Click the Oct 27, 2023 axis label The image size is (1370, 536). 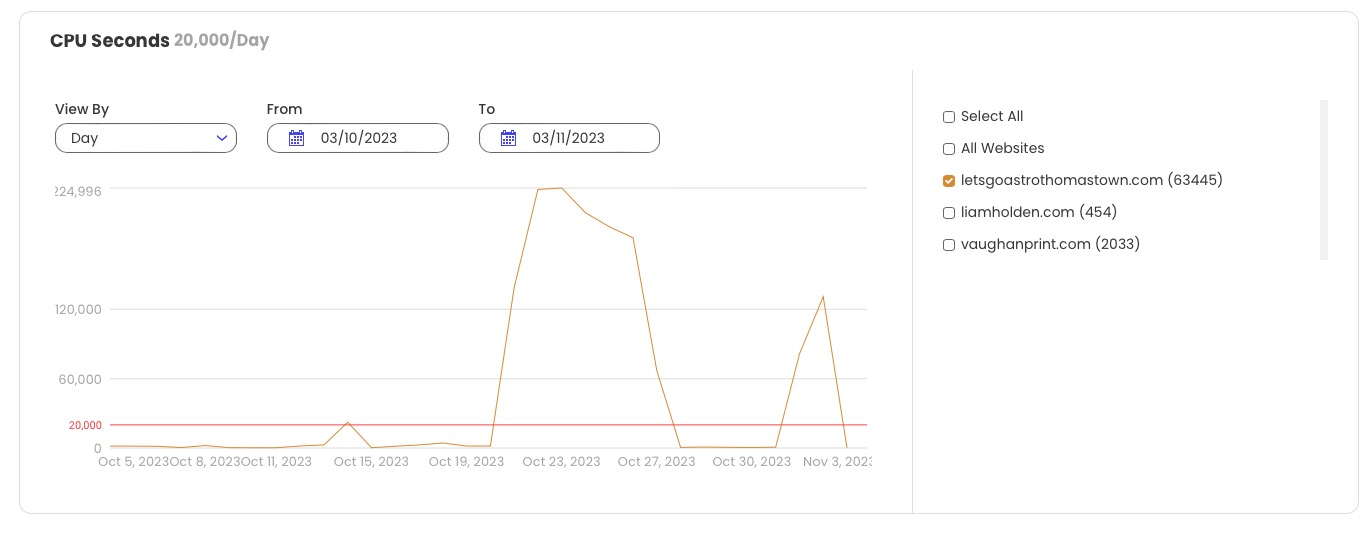pos(657,462)
